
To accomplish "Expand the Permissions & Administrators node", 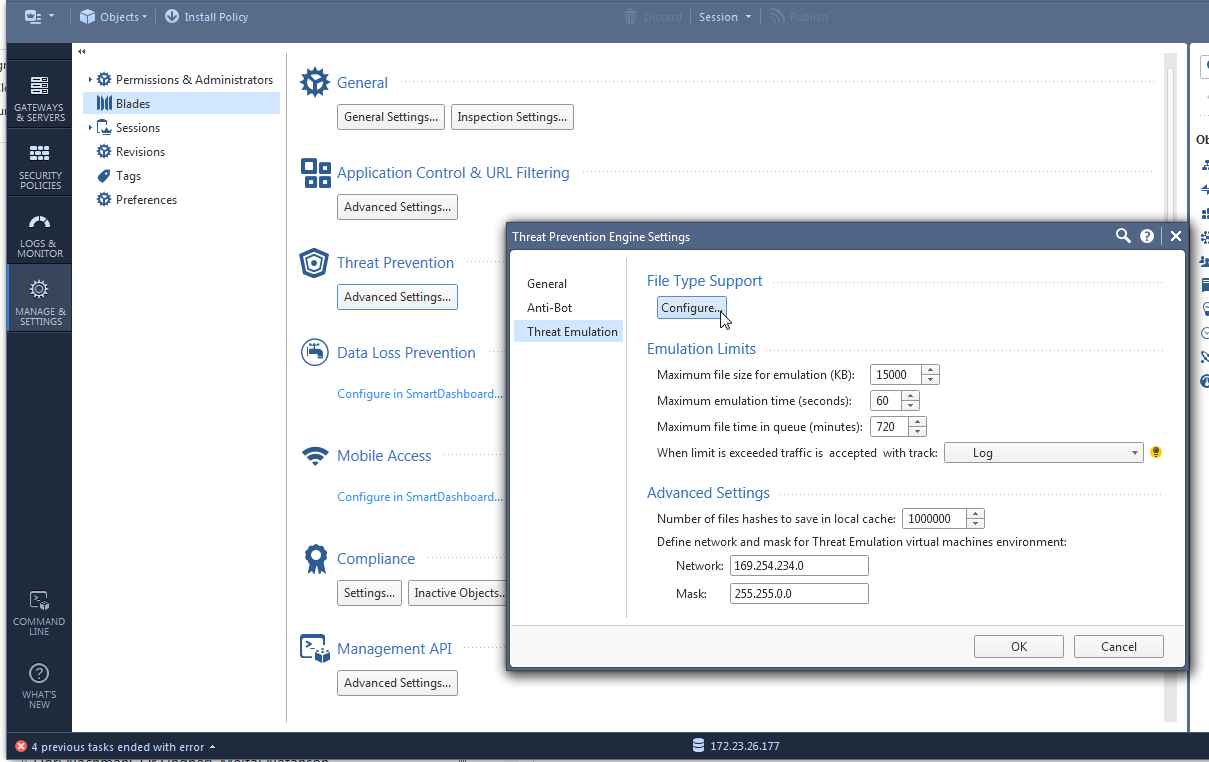I will click(x=90, y=79).
